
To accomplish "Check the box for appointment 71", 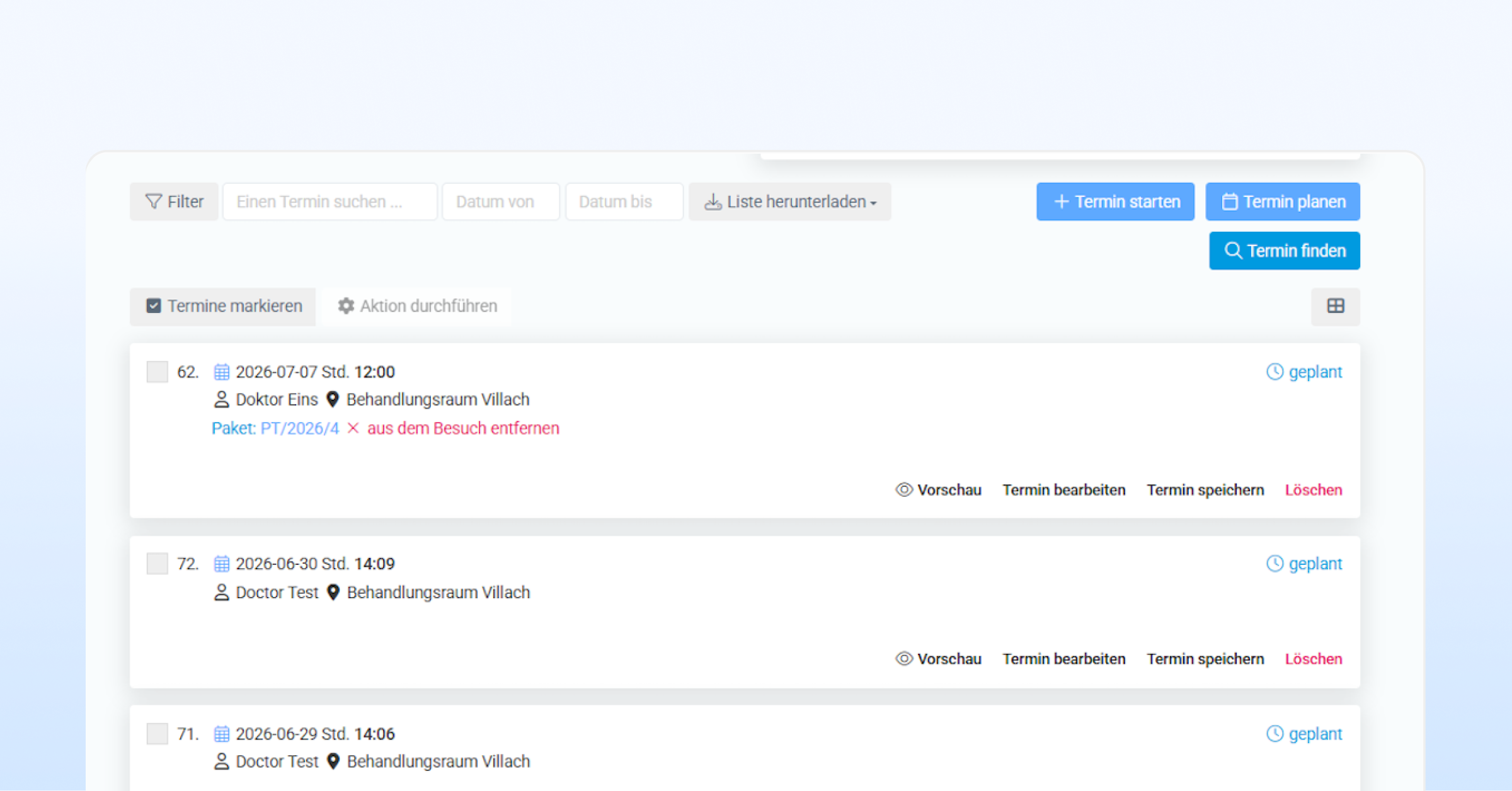I will (157, 734).
